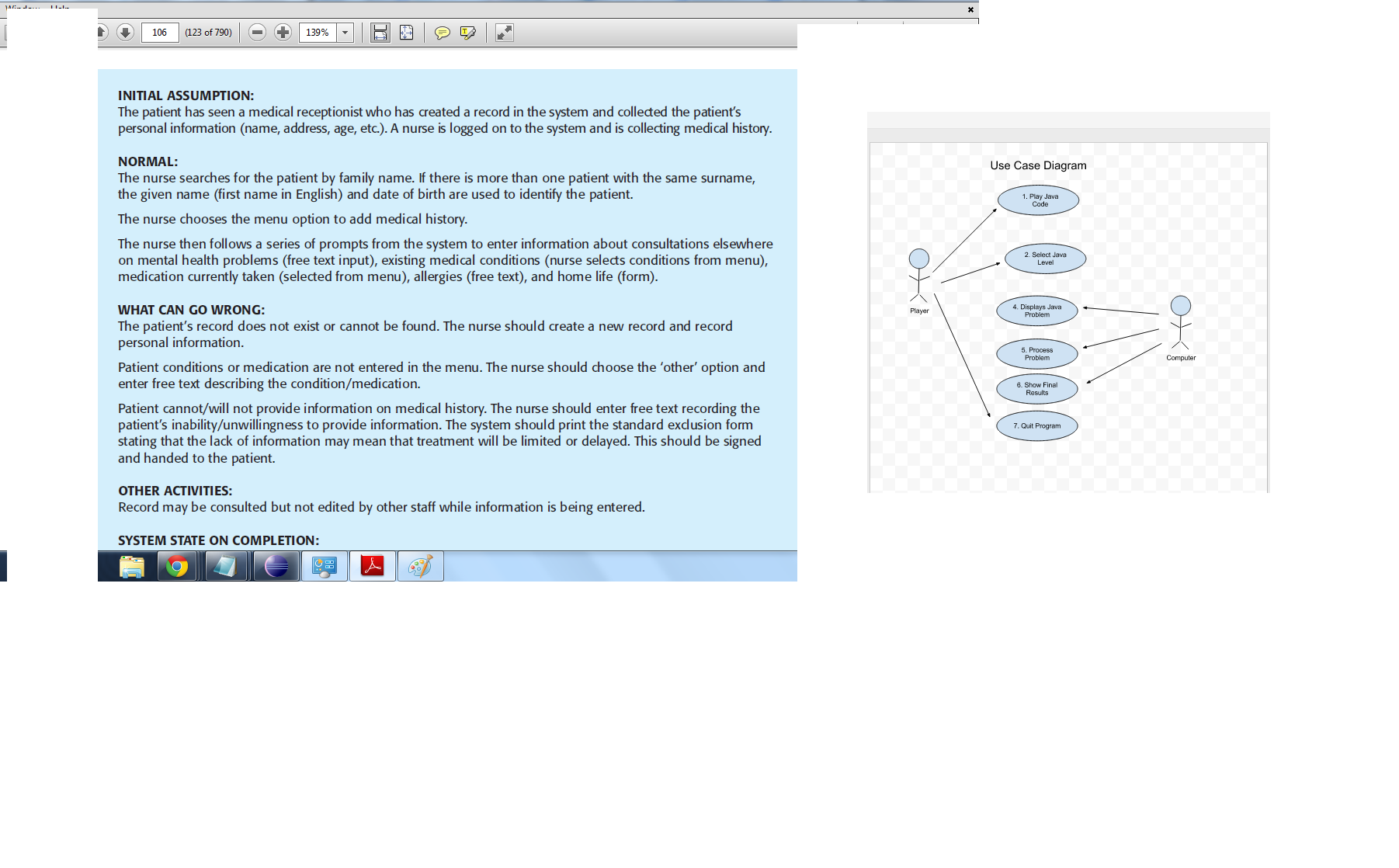This screenshot has width=1399, height=868.
Task: Select the '6. Show Final Results' ellipse
Action: (1037, 389)
